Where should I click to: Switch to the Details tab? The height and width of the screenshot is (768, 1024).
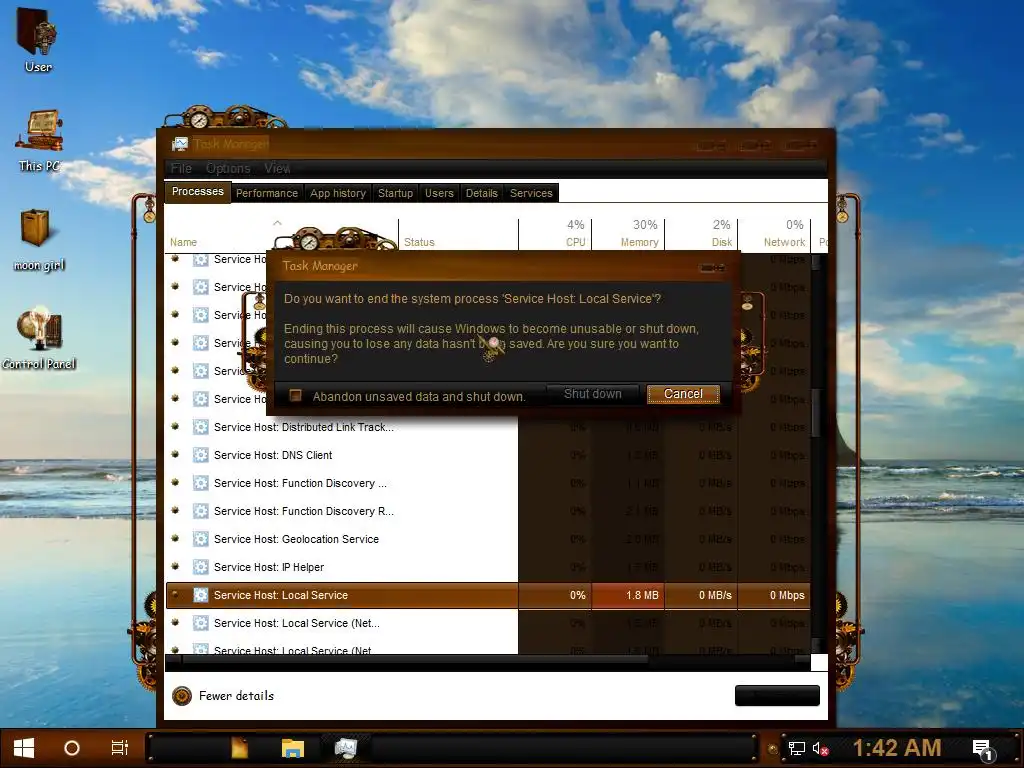(481, 193)
